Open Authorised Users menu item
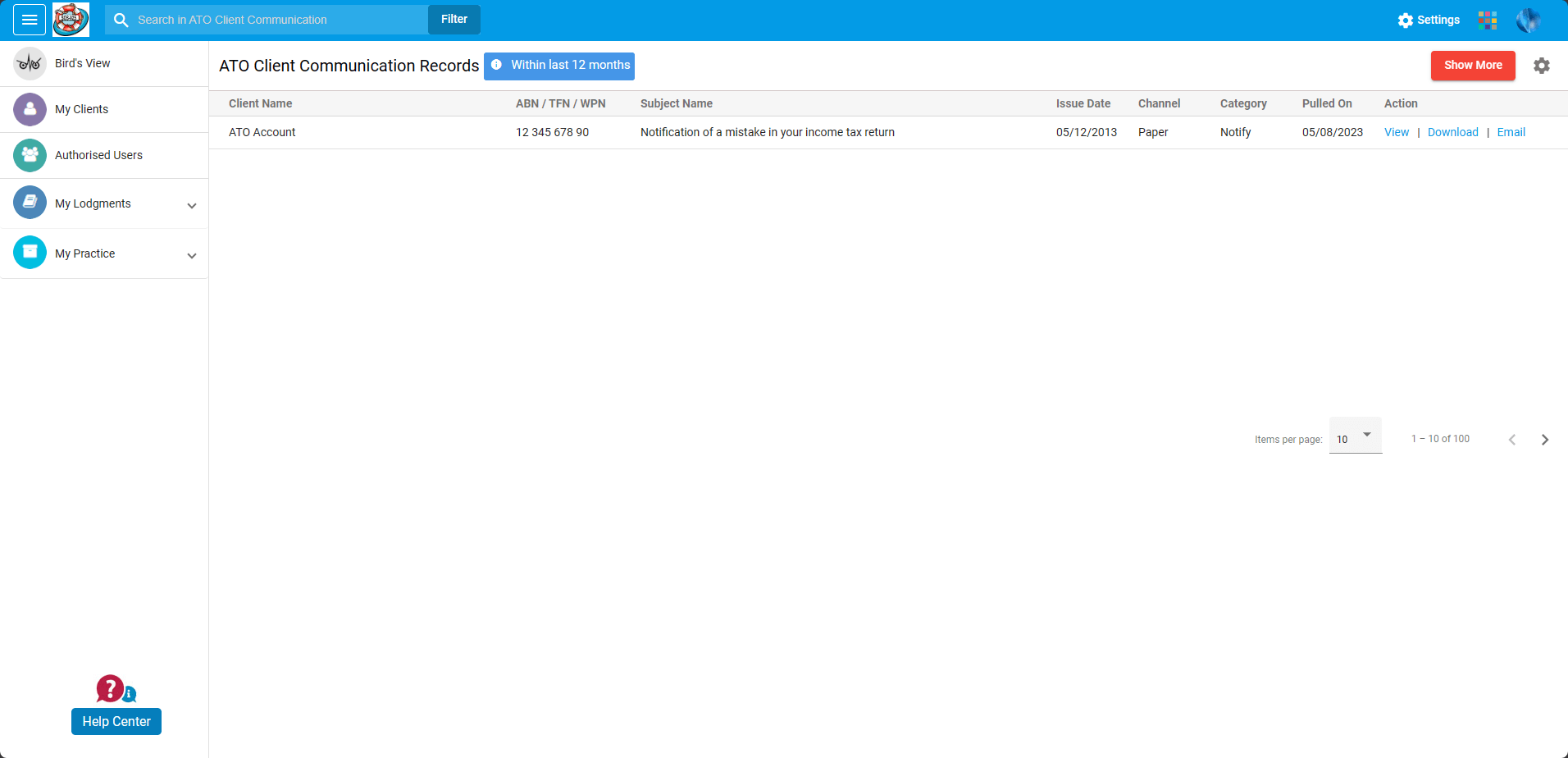1568x758 pixels. point(104,155)
